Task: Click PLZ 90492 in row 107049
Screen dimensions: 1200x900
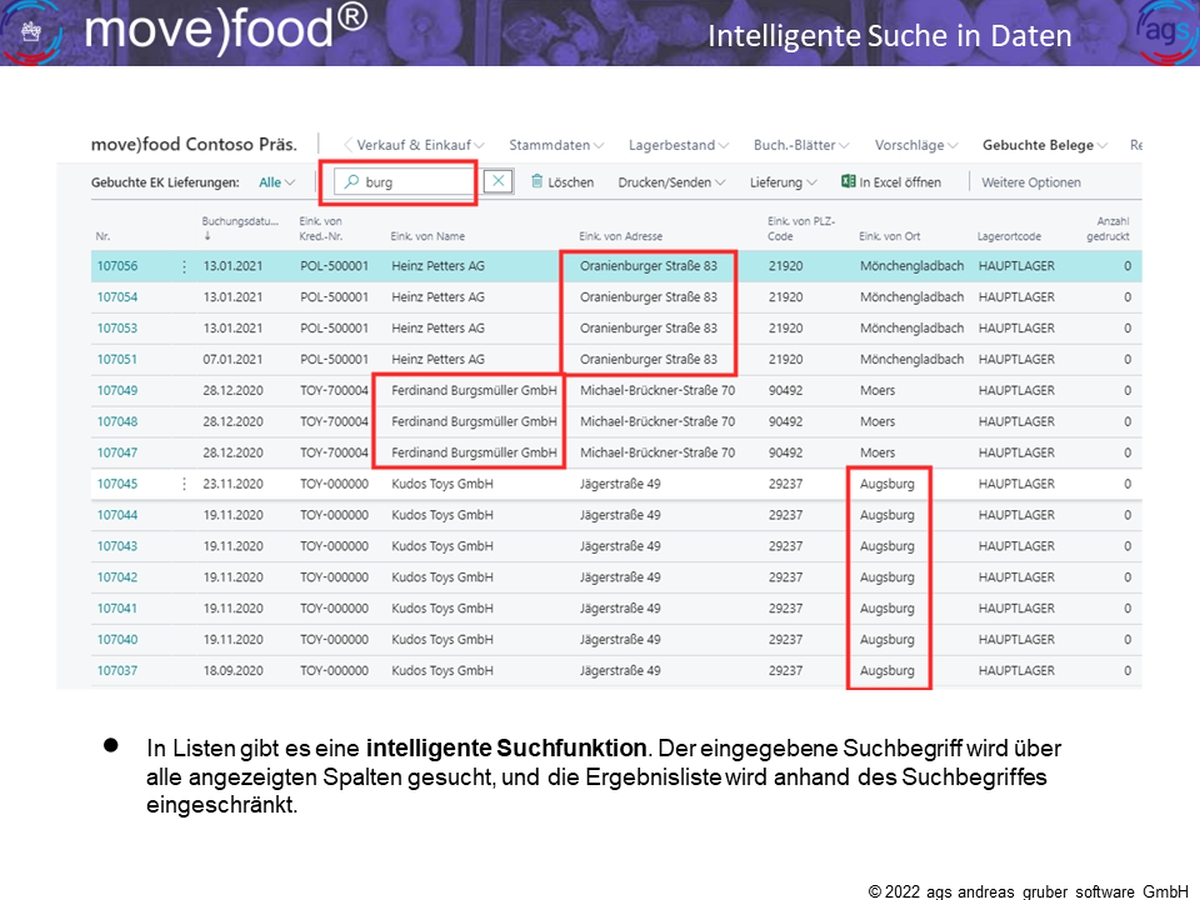Action: point(785,391)
